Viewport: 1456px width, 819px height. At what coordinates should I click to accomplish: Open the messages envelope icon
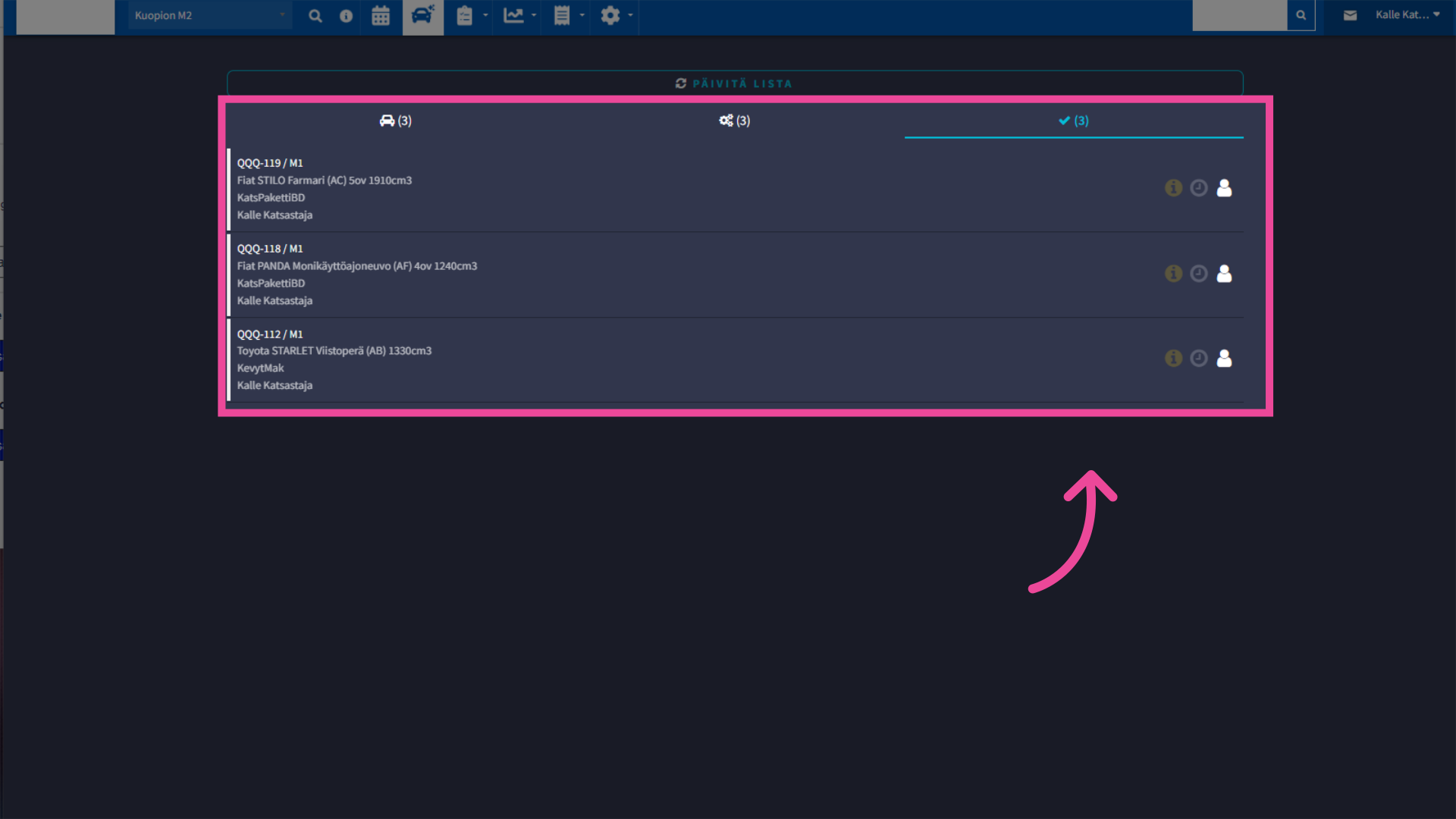pyautogui.click(x=1350, y=15)
